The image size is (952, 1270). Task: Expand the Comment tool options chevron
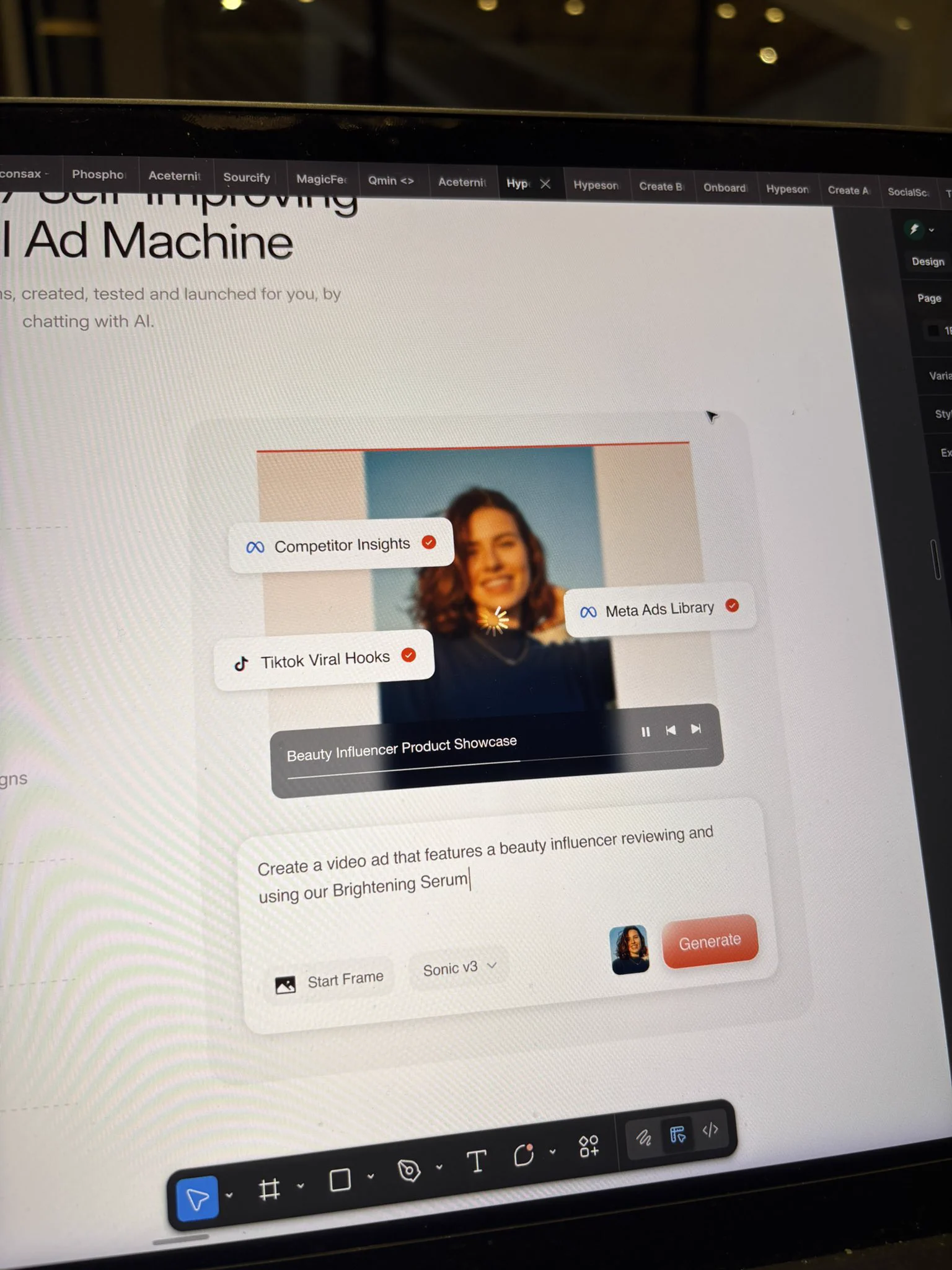pos(553,1152)
